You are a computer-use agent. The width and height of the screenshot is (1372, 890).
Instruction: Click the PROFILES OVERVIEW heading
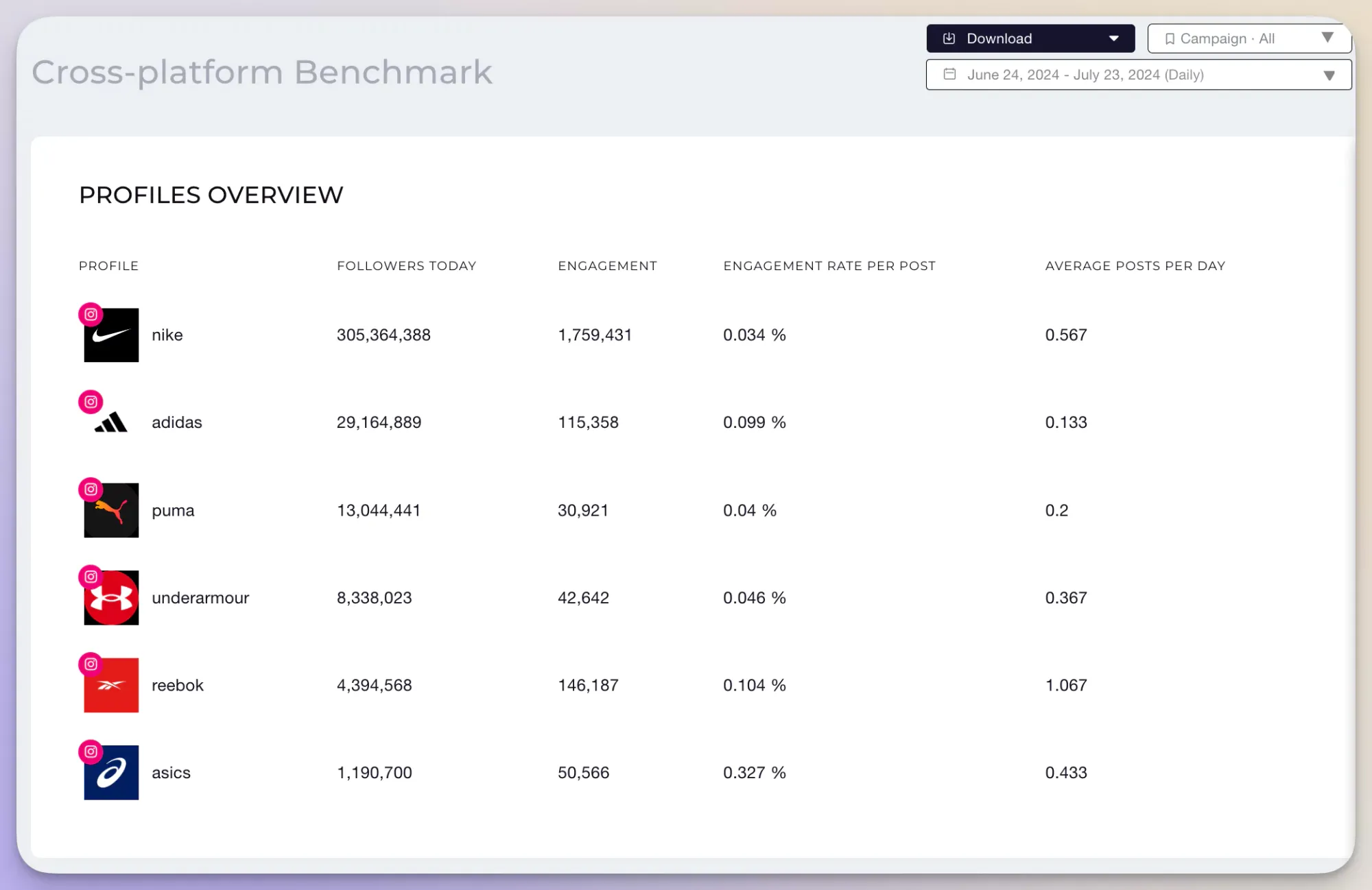point(211,195)
